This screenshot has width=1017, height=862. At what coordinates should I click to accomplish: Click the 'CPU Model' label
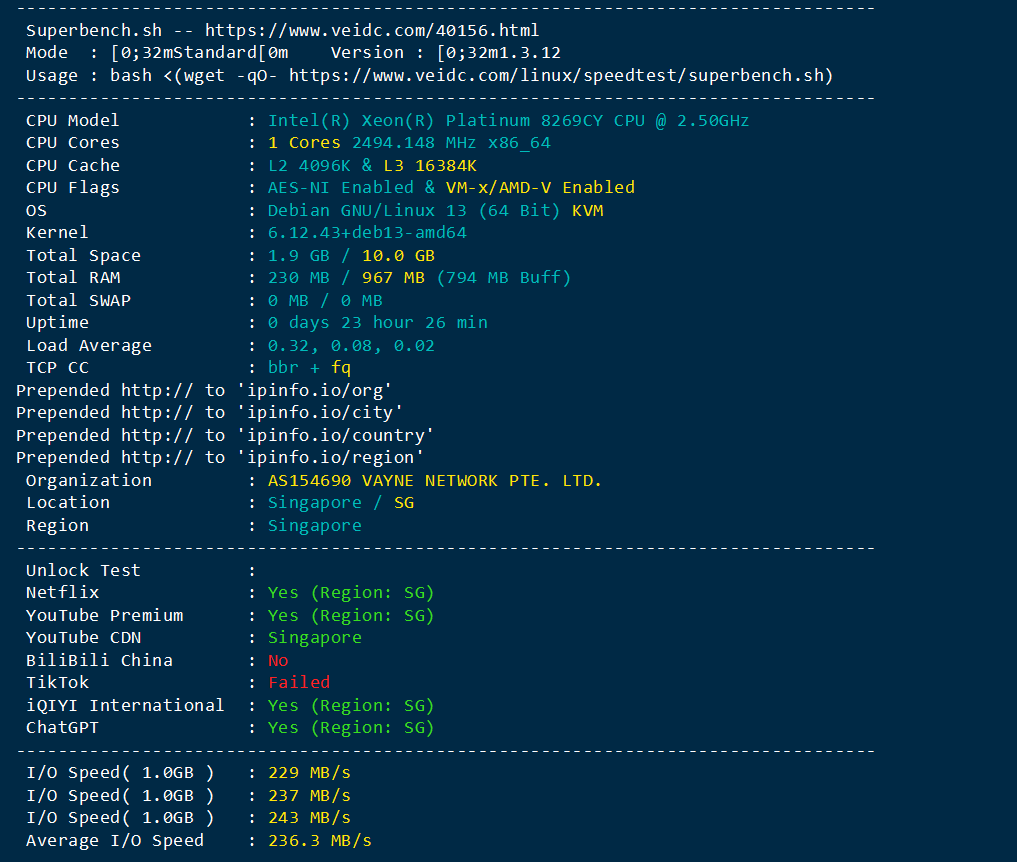(x=73, y=121)
